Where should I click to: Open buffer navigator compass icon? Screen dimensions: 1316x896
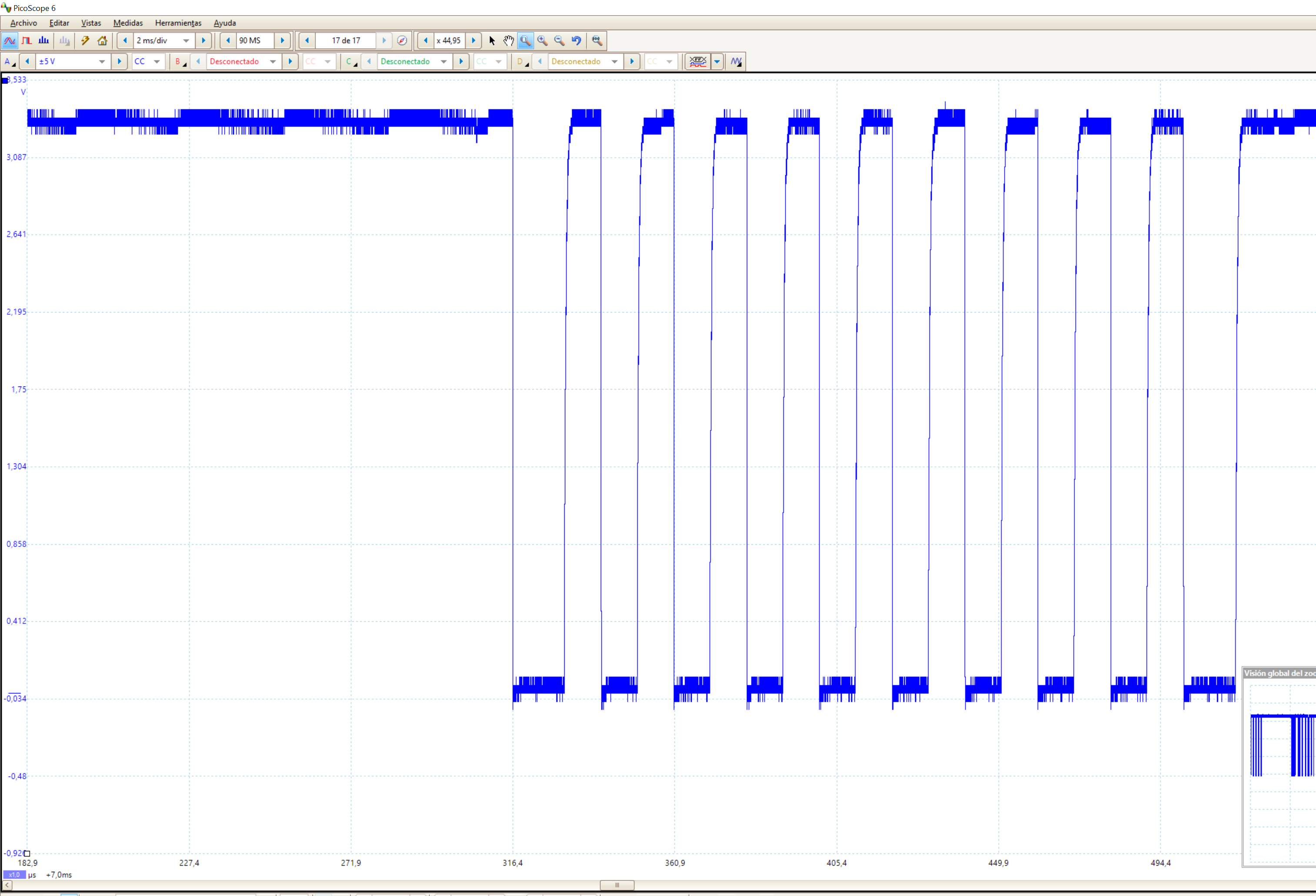point(402,41)
